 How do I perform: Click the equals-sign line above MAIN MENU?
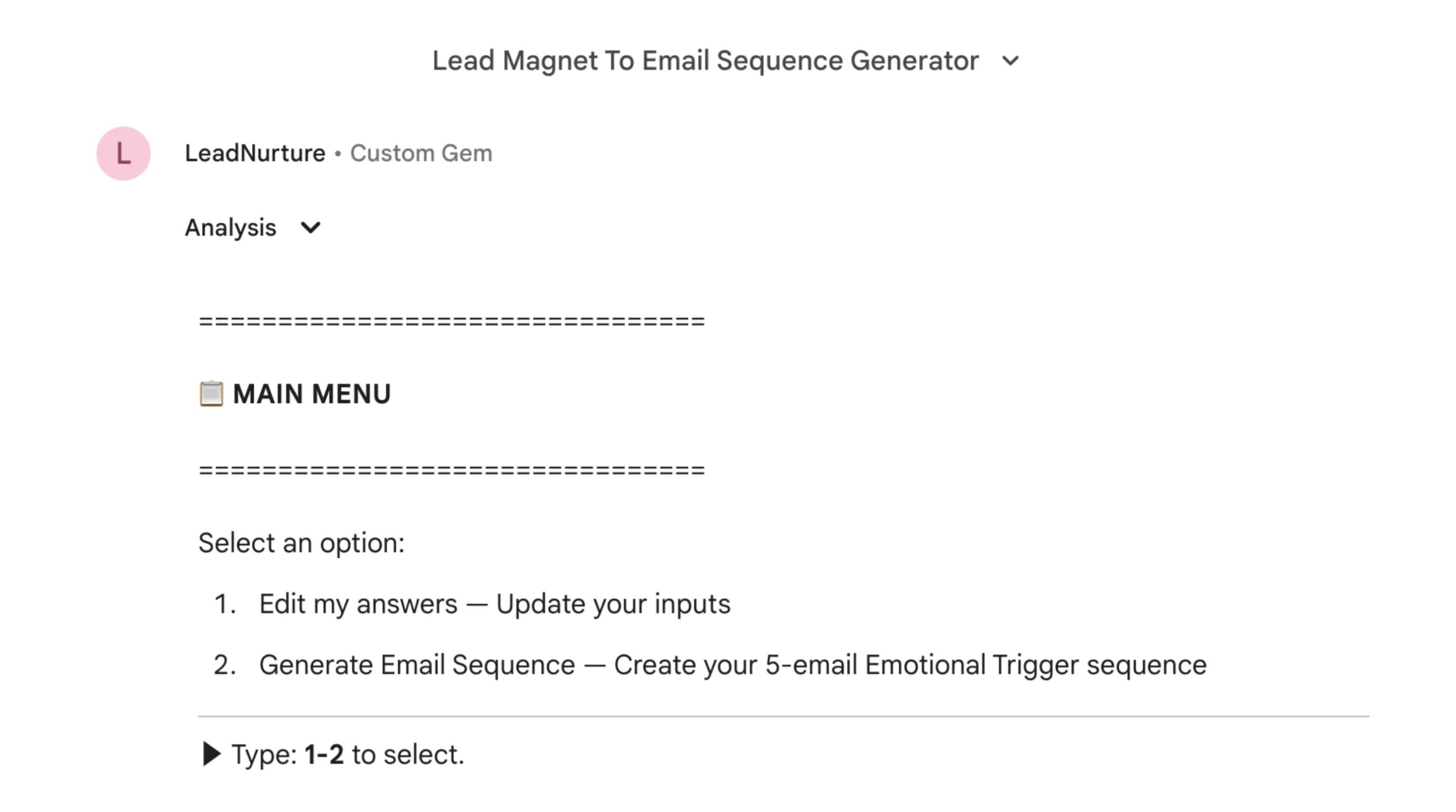coord(452,322)
